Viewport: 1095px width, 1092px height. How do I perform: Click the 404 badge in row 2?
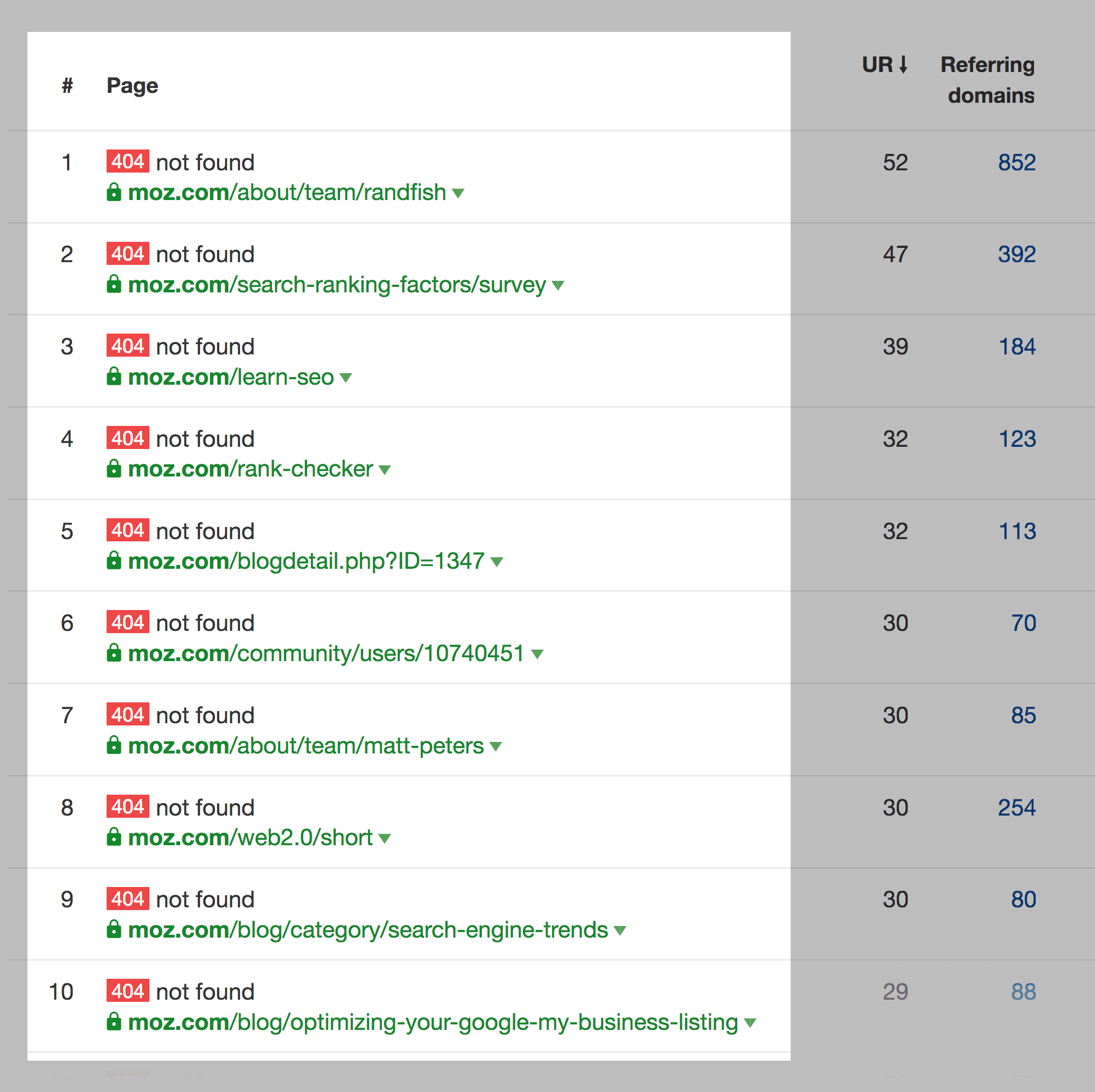(128, 253)
